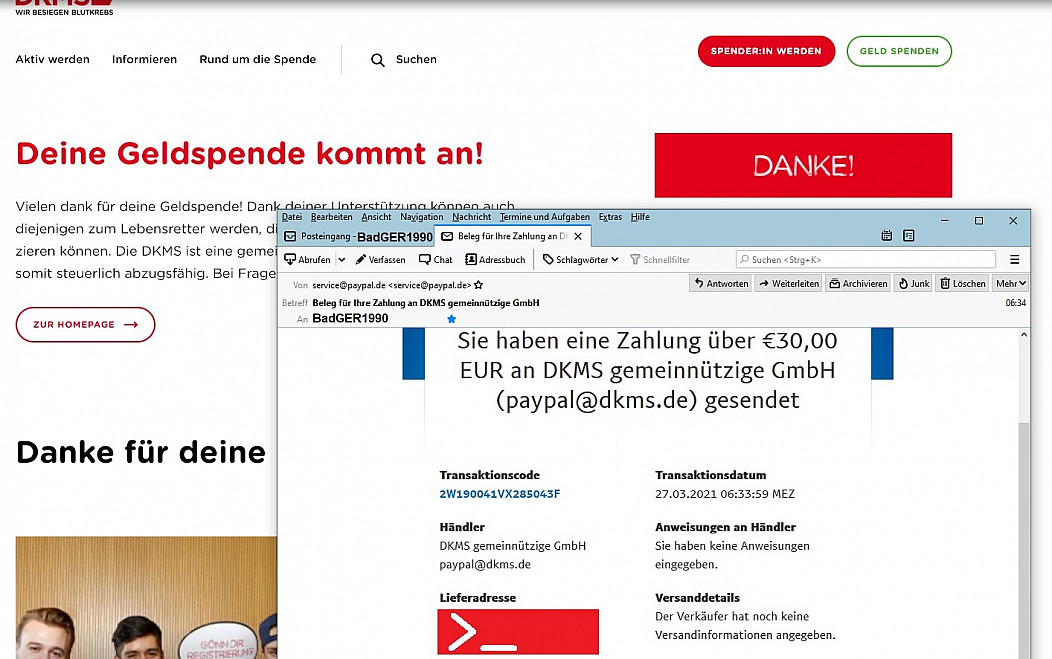The image size is (1052, 659).
Task: Click the Abrufen get-messages icon
Action: tap(291, 260)
